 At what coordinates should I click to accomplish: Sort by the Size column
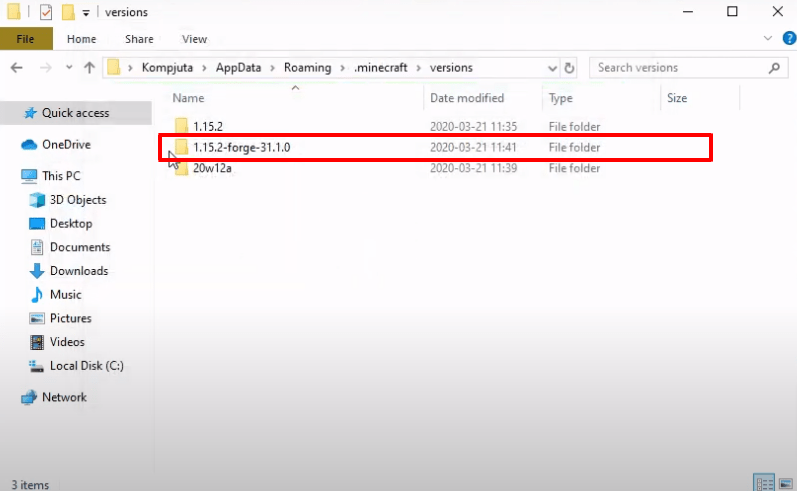pos(677,98)
